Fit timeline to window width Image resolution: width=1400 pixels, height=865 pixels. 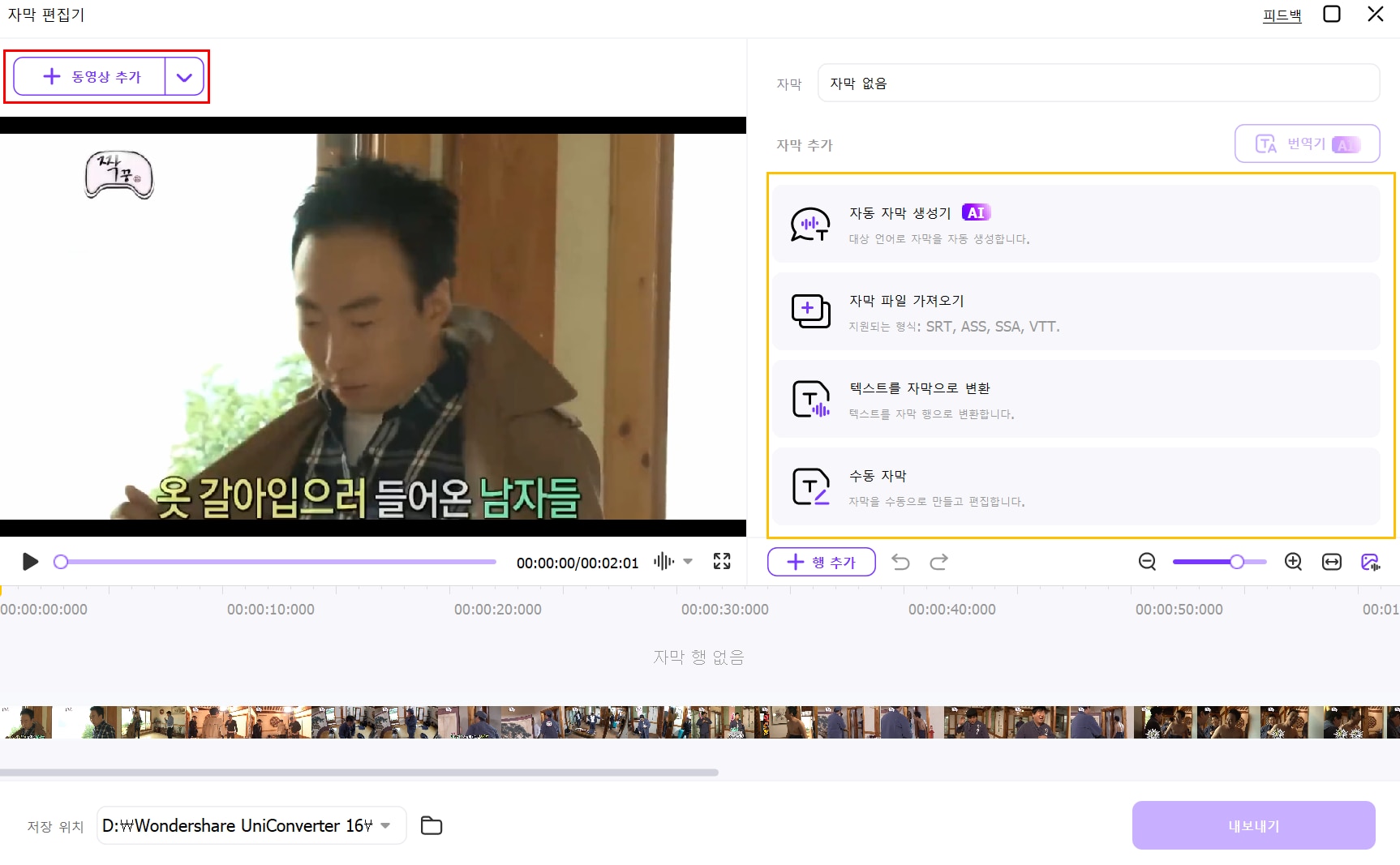pos(1331,561)
